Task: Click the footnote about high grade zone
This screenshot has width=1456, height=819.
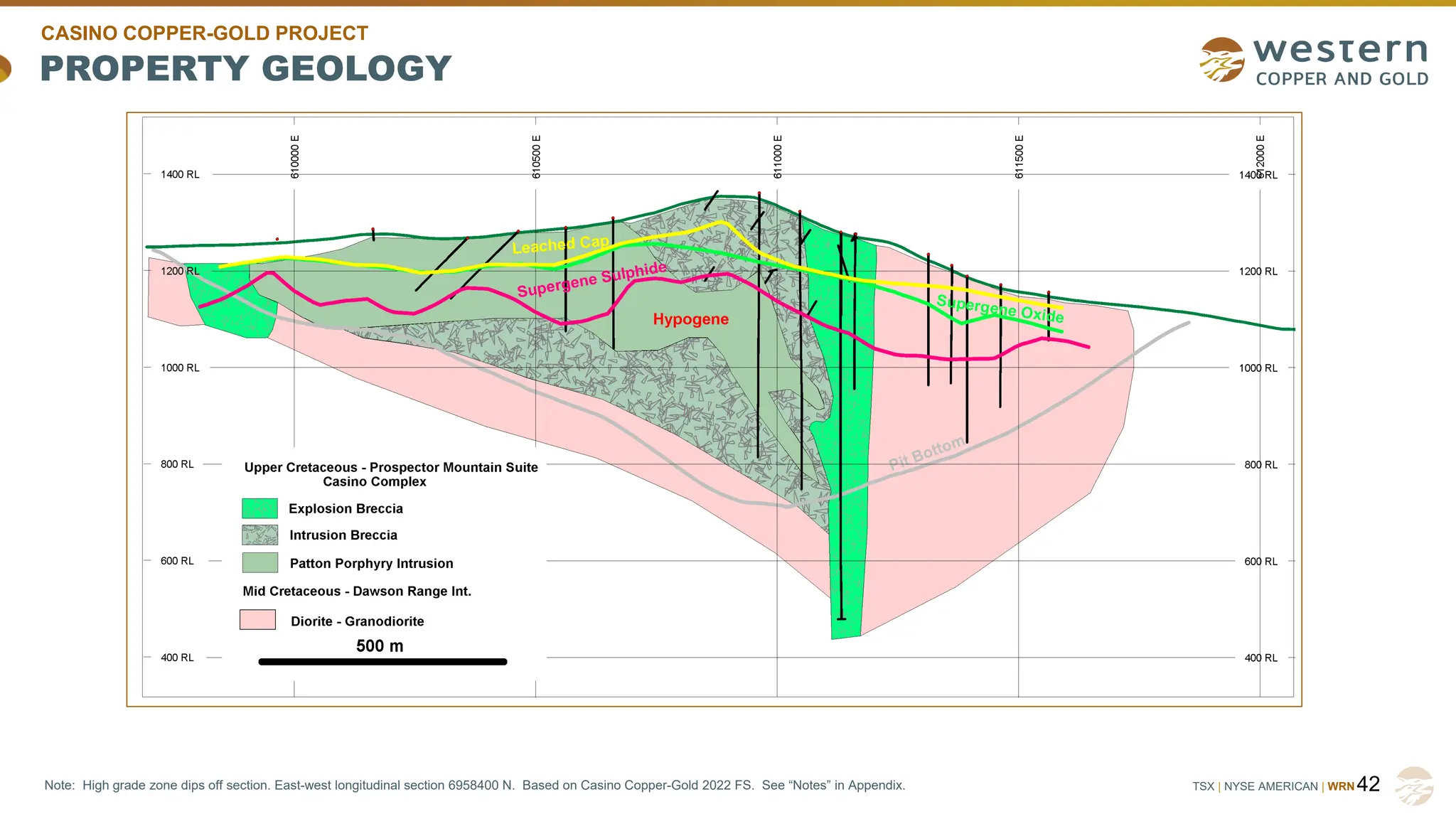Action: 474,785
